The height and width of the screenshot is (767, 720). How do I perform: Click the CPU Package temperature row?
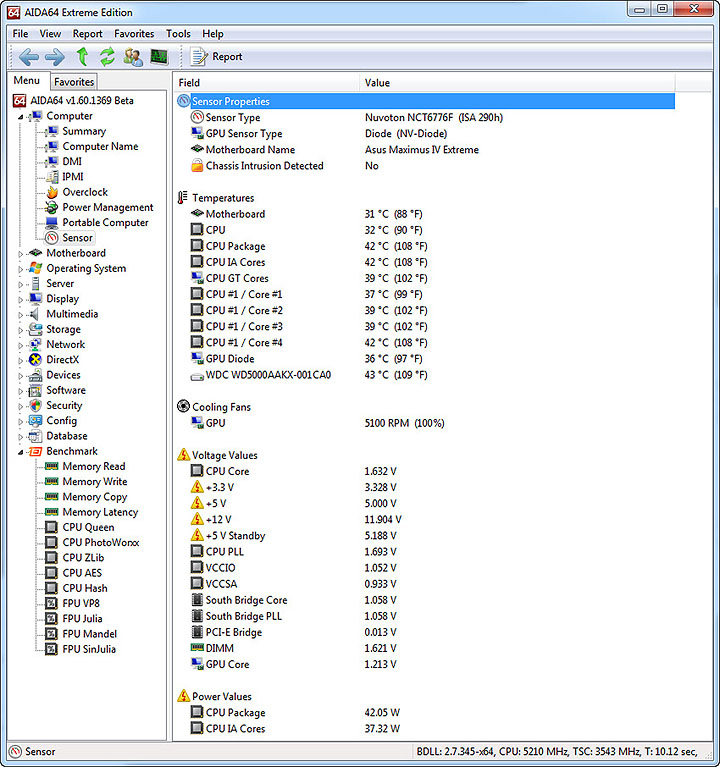pos(425,246)
